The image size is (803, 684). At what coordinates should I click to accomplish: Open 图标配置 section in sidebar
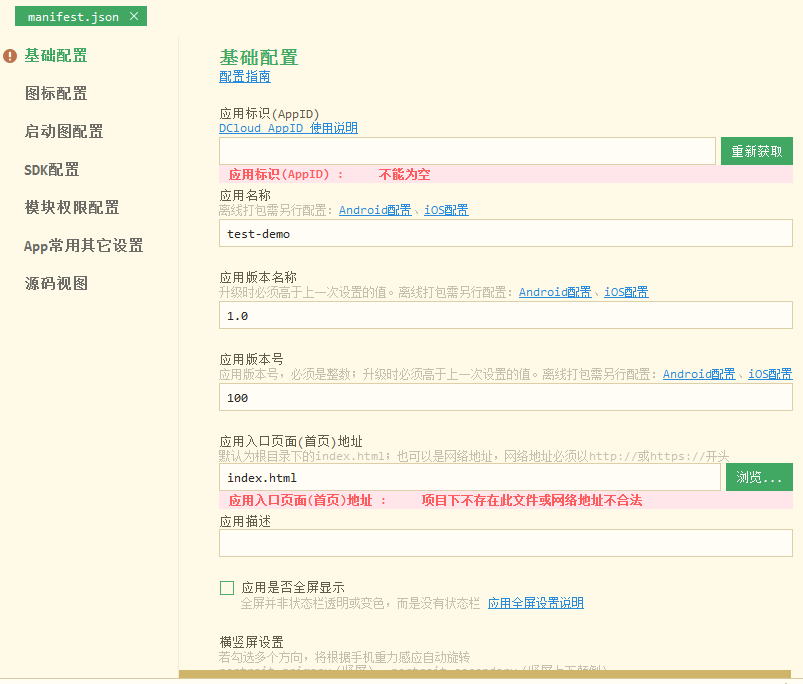(56, 94)
